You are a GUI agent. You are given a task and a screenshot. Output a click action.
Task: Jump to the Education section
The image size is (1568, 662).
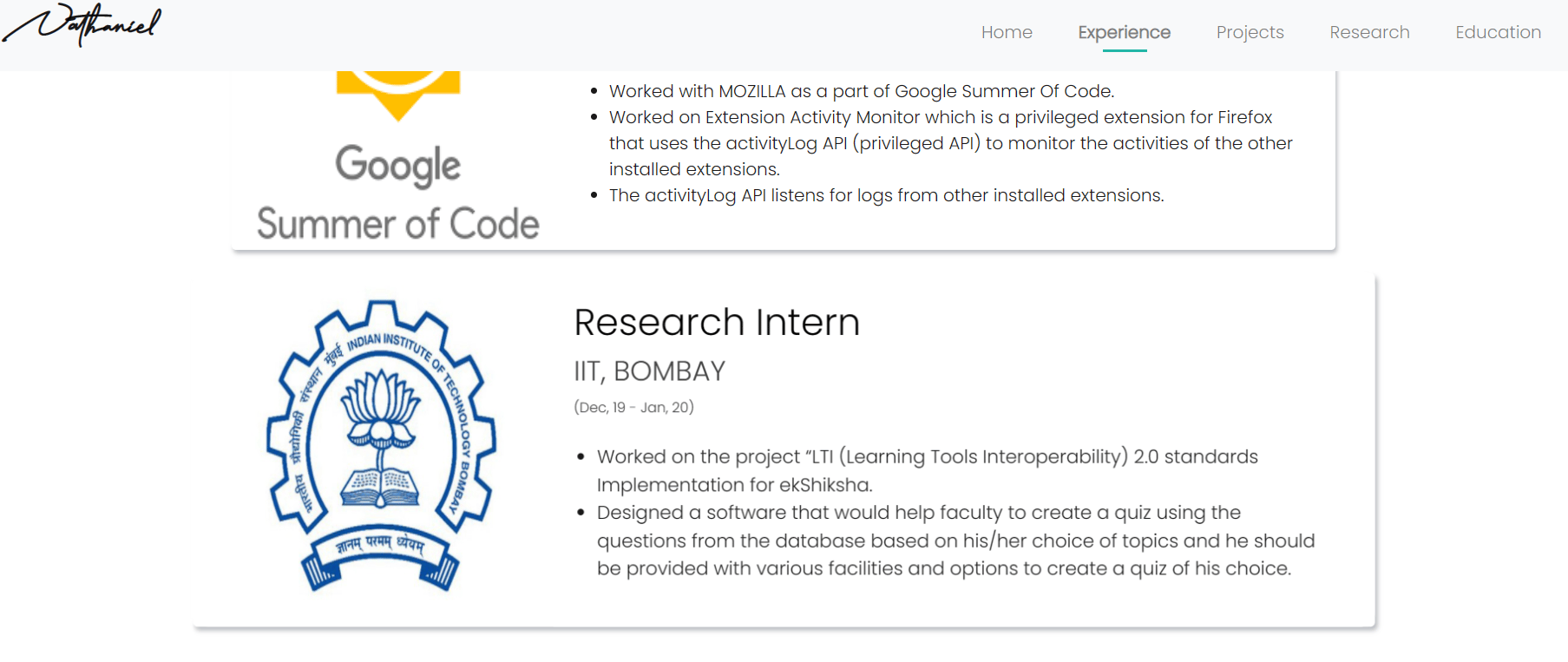tap(1498, 32)
